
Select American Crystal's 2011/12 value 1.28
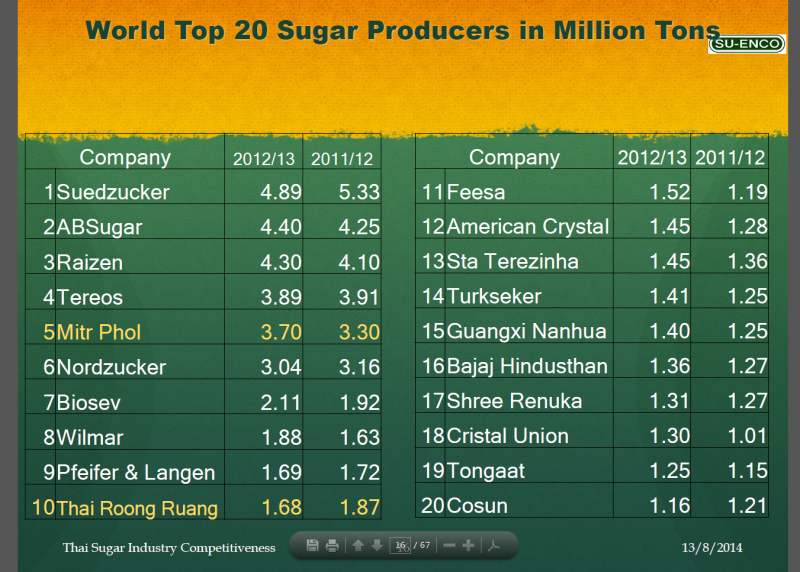pos(747,227)
